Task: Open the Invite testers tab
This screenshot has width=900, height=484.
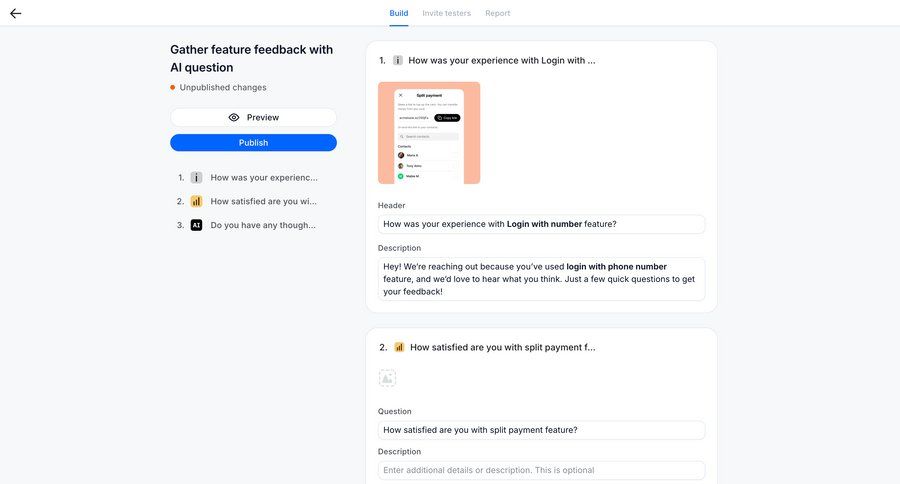Action: pyautogui.click(x=447, y=13)
